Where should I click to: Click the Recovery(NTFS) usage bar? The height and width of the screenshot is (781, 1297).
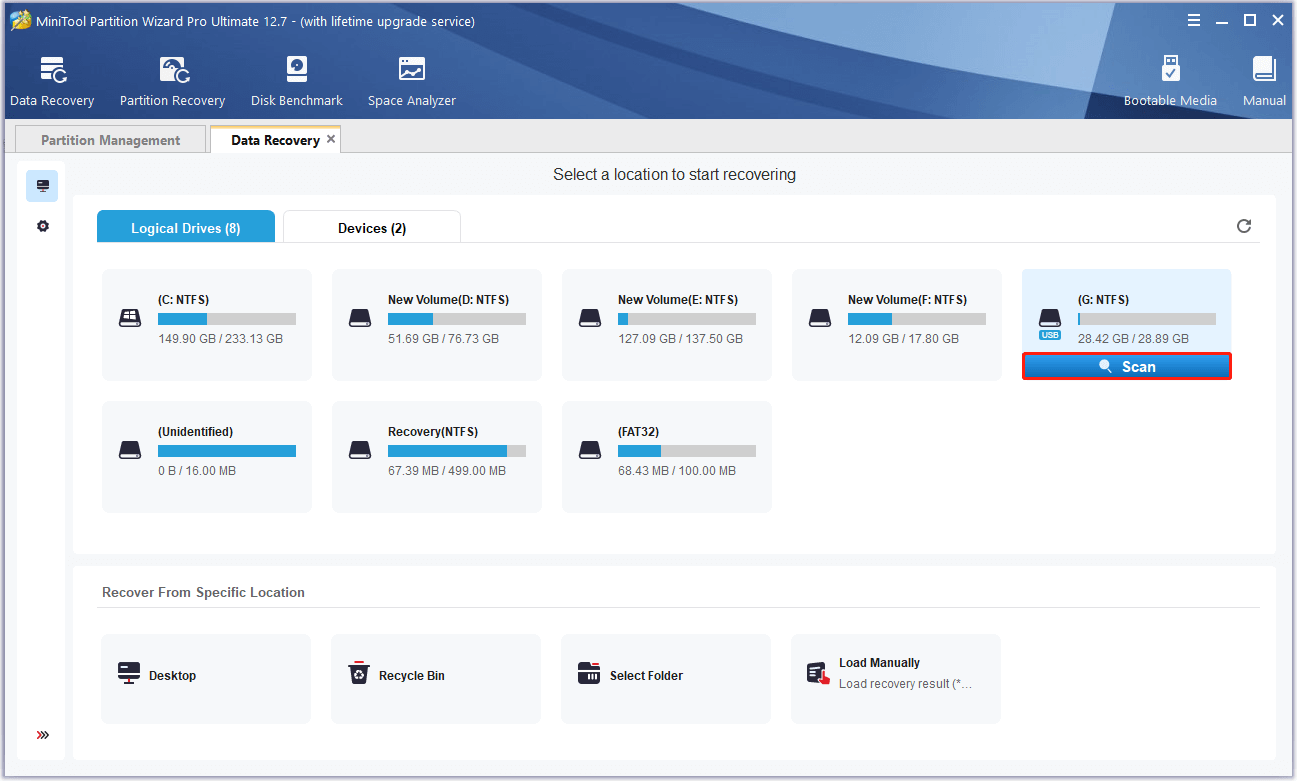[457, 451]
